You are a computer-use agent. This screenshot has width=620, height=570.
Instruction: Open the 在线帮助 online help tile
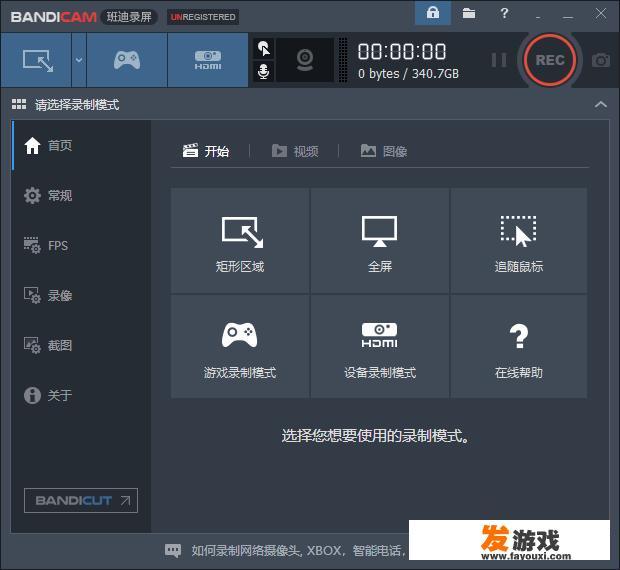pyautogui.click(x=519, y=346)
